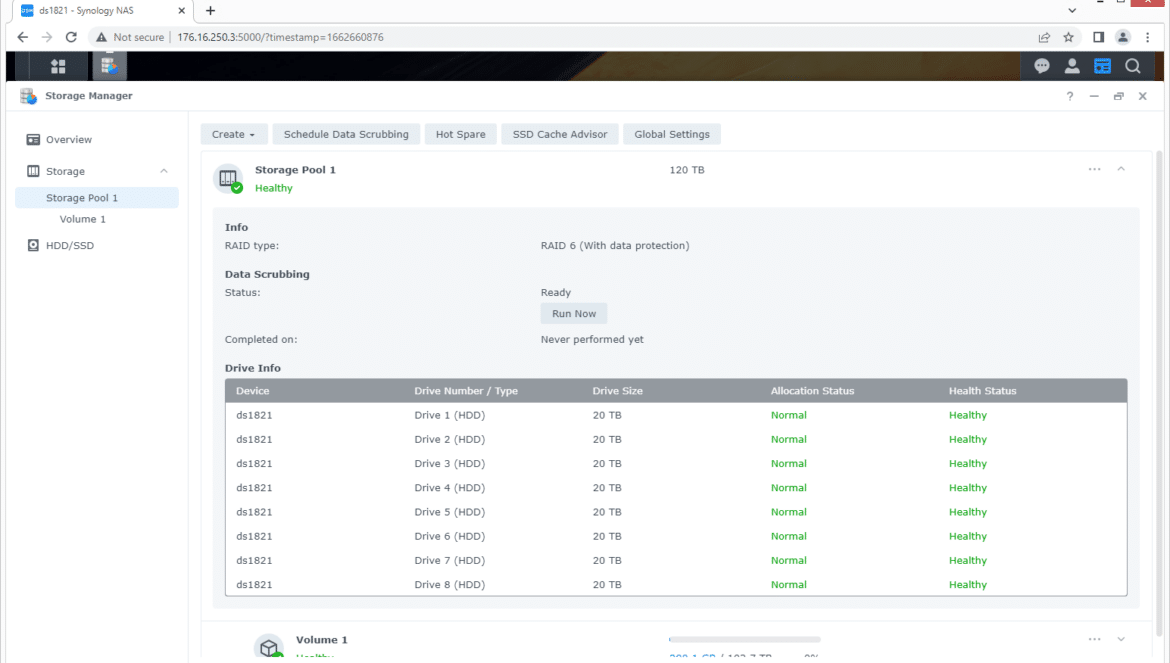Select Storage Pool 1 in the sidebar

click(97, 198)
